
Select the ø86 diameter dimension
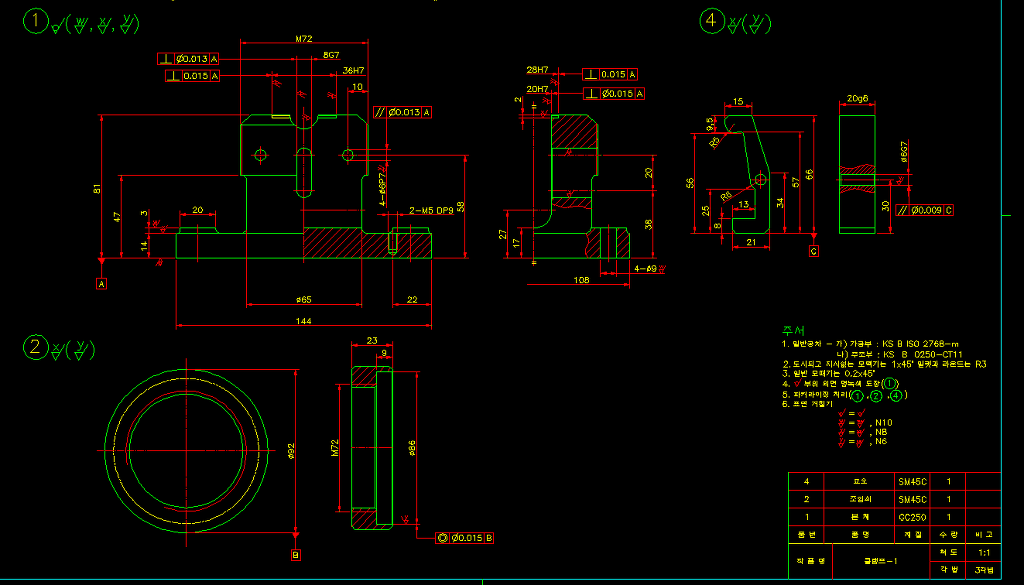(x=411, y=448)
